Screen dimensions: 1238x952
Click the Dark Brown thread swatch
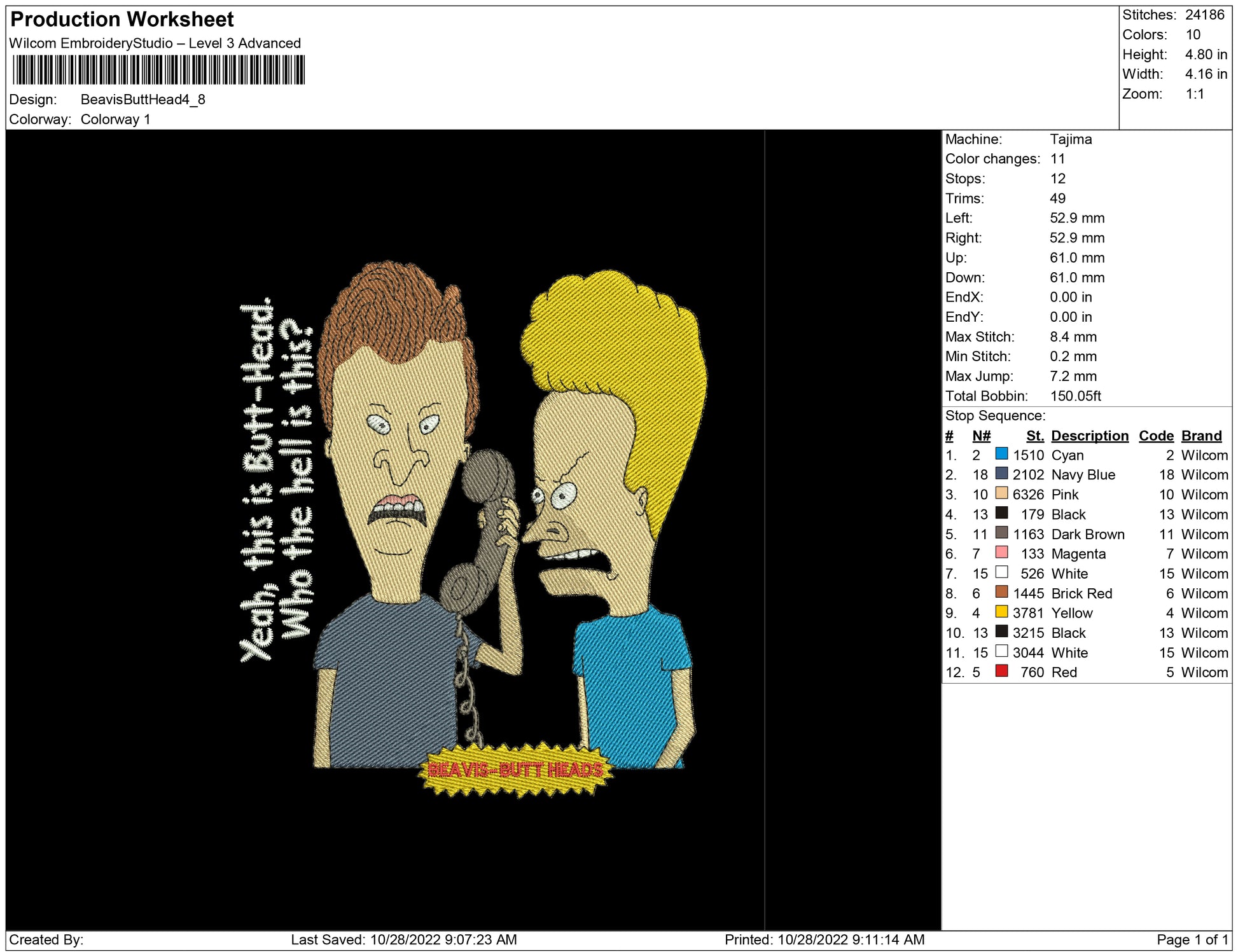point(1001,533)
